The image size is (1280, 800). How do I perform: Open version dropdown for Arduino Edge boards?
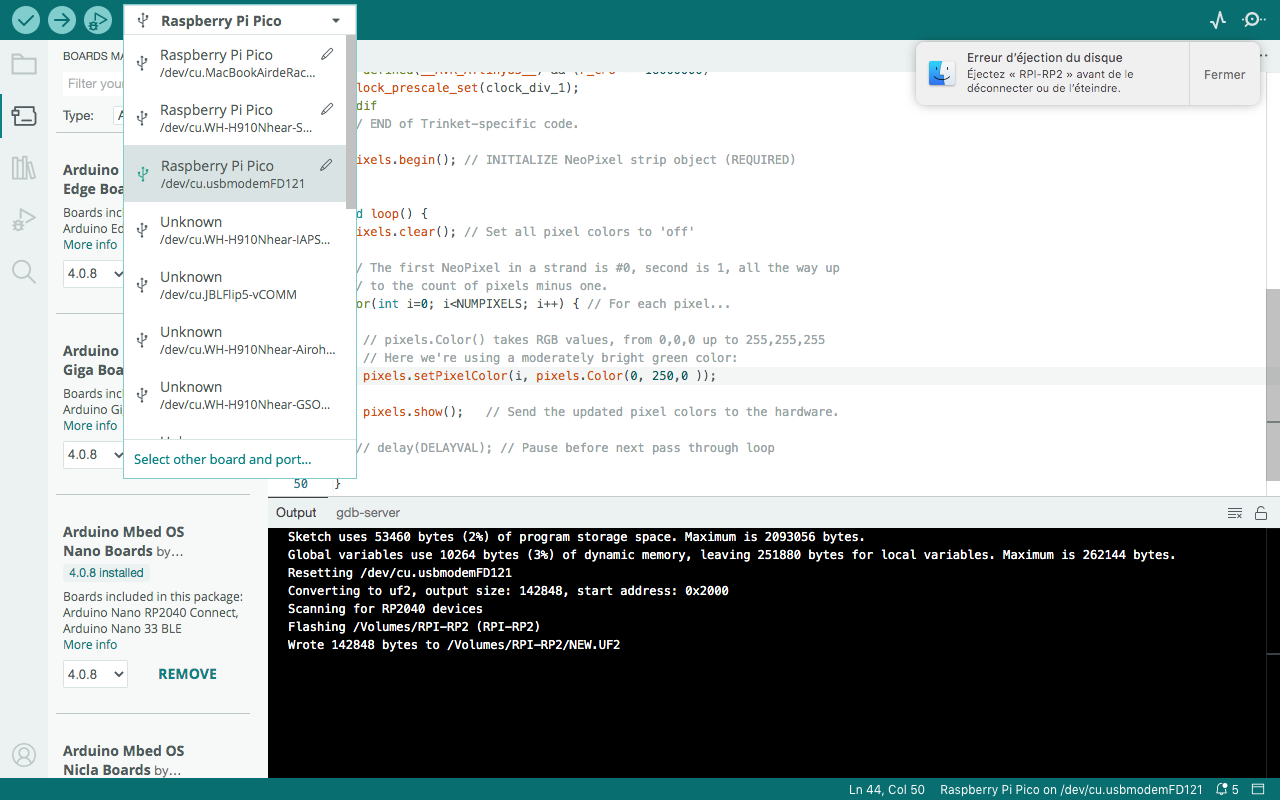click(93, 273)
